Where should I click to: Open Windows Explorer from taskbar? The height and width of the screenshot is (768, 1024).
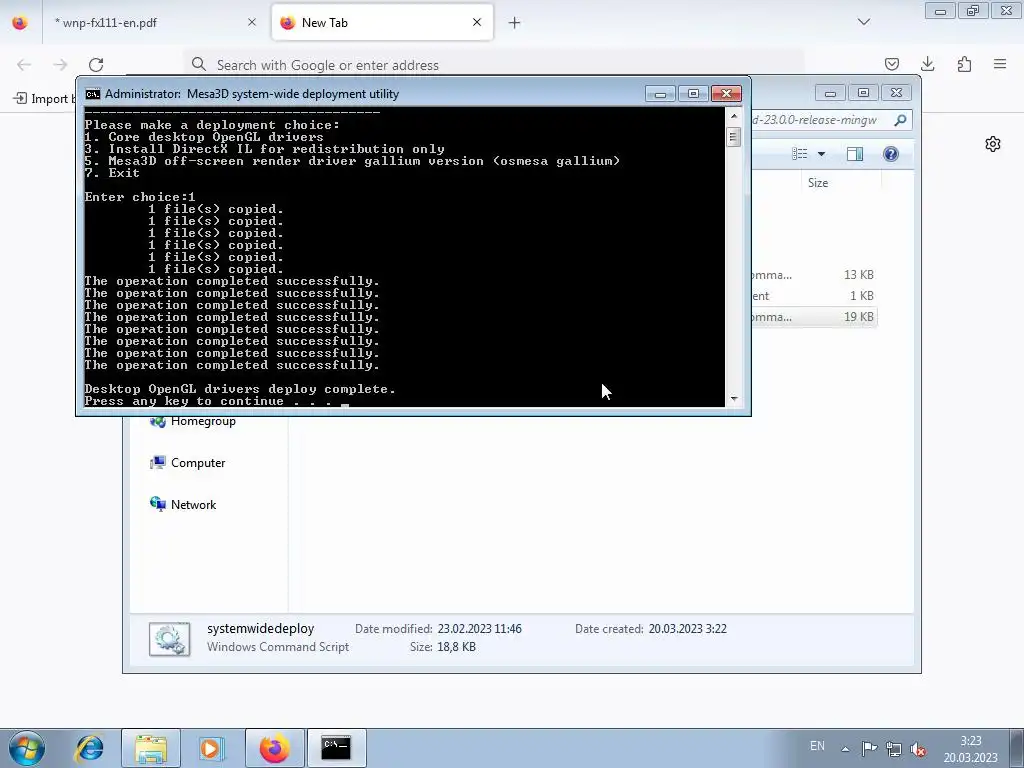point(151,748)
